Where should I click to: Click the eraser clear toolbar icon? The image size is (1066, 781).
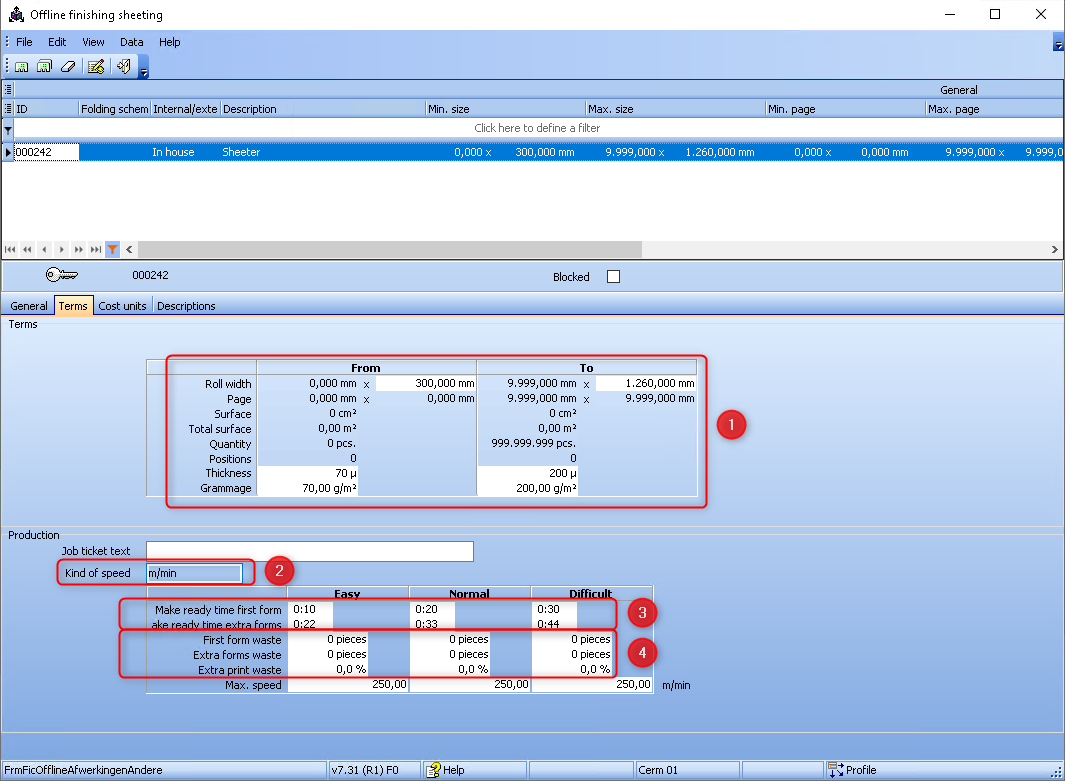[x=68, y=67]
